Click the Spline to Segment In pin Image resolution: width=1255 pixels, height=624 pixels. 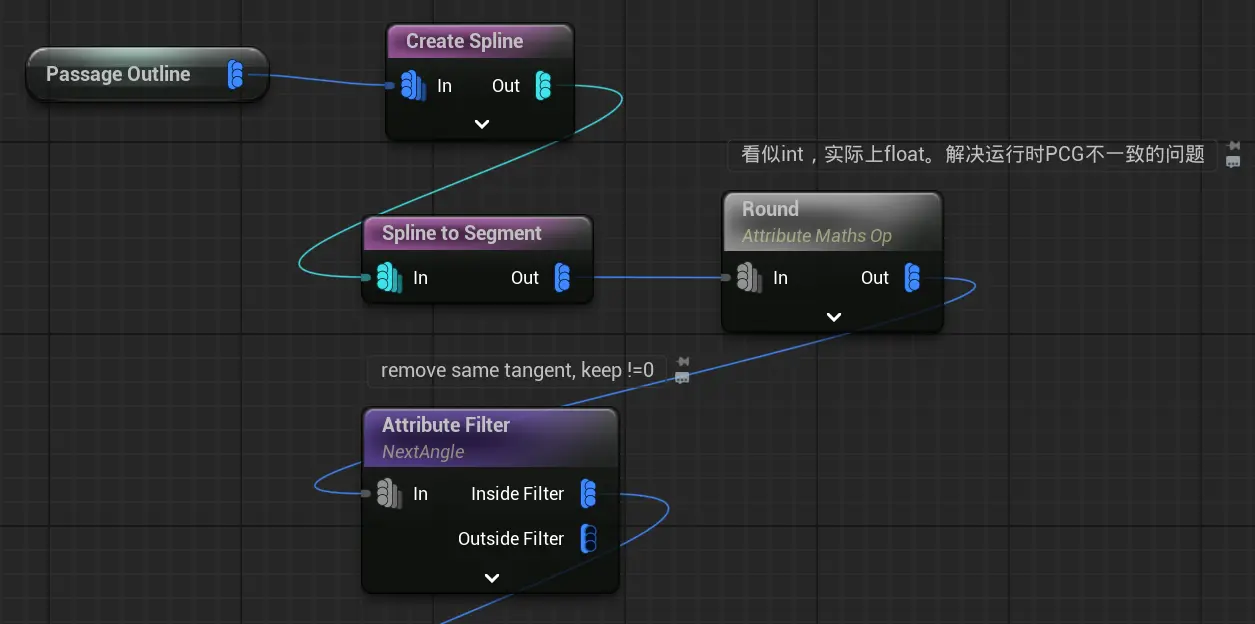(388, 278)
